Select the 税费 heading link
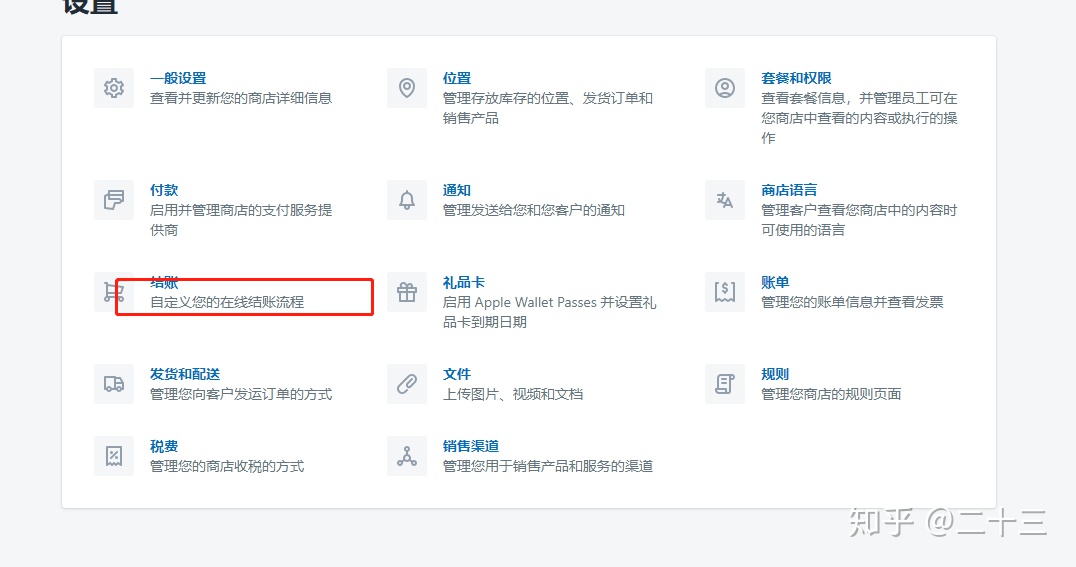The height and width of the screenshot is (567, 1076). click(x=164, y=446)
